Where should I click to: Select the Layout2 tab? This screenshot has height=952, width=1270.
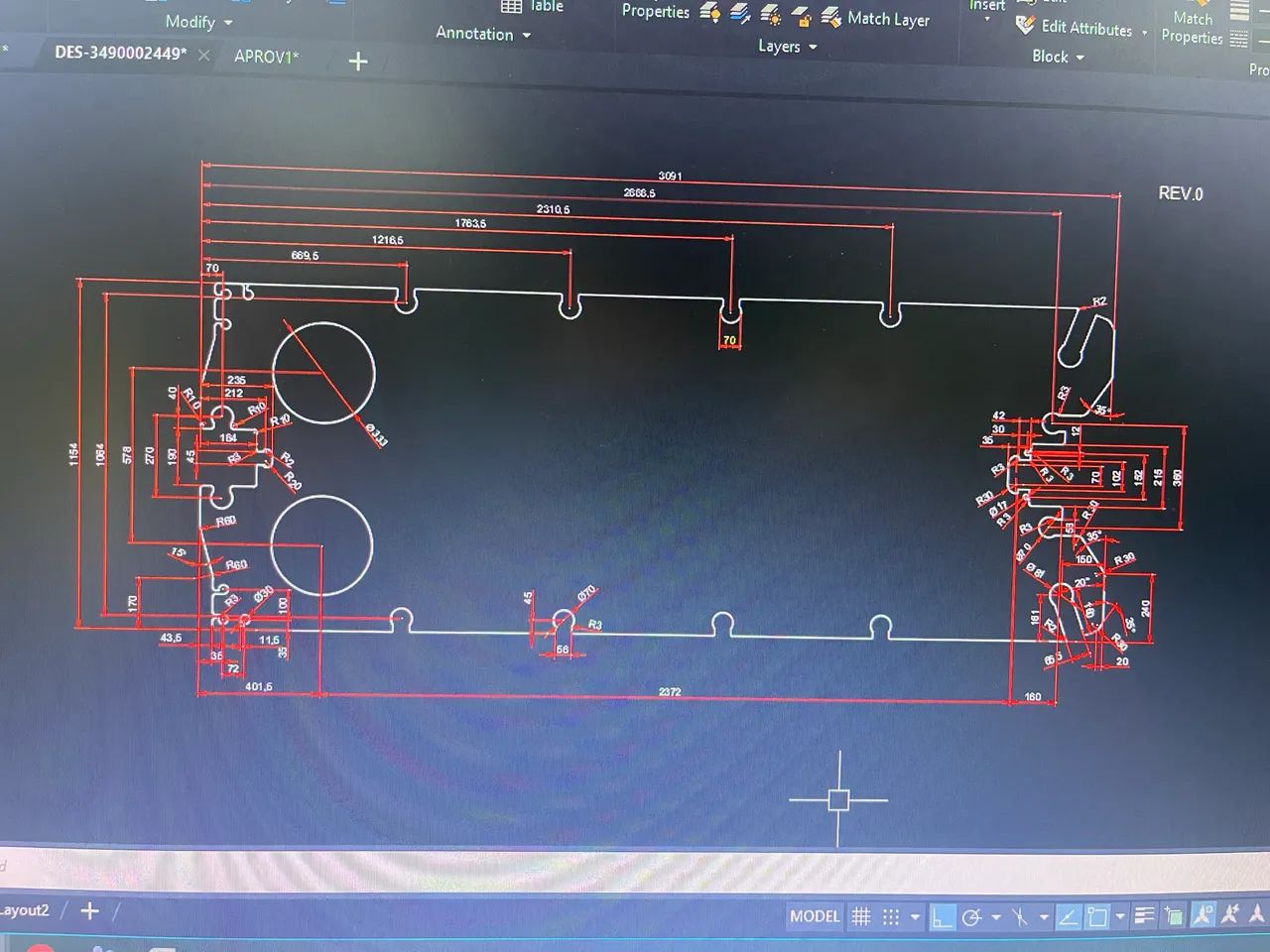coord(24,910)
